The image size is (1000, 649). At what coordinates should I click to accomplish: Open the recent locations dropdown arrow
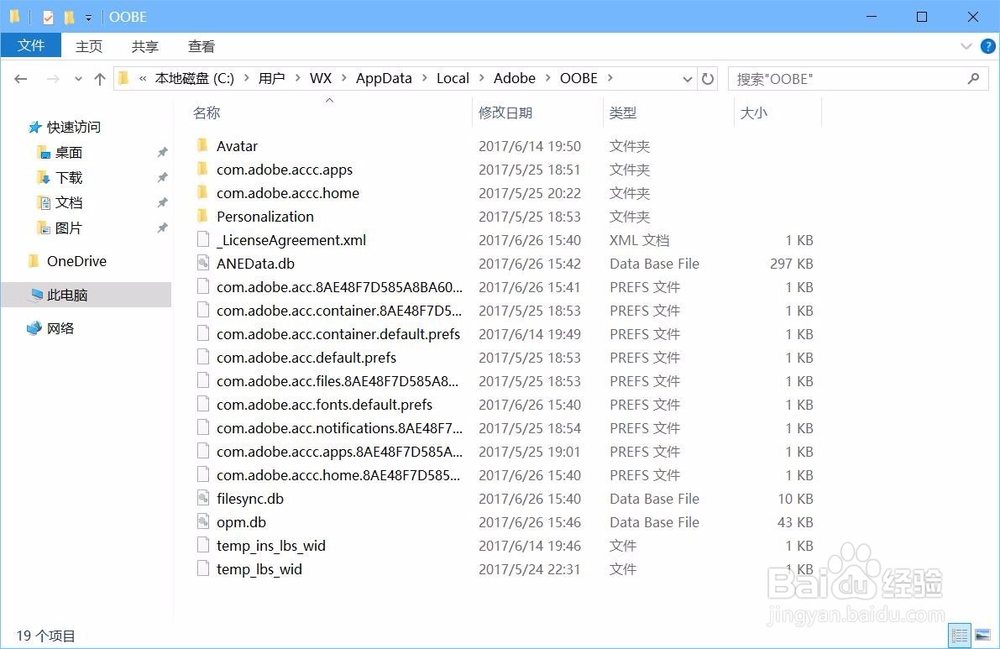click(78, 79)
